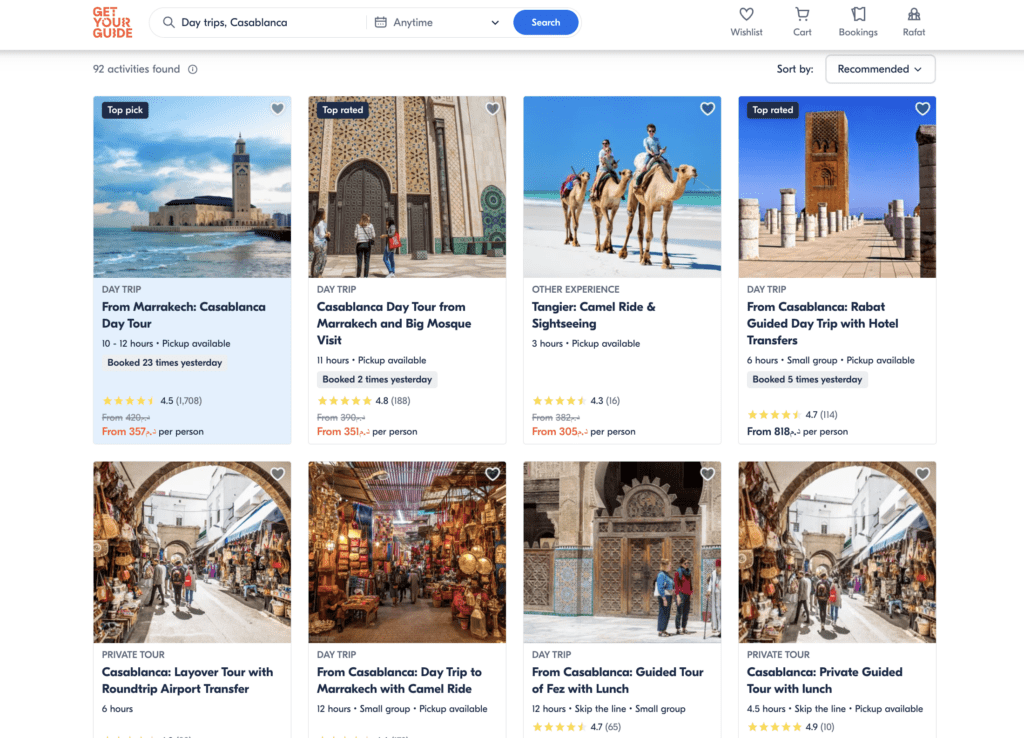
Task: Click the calendar icon next to Anytime
Action: (x=381, y=22)
